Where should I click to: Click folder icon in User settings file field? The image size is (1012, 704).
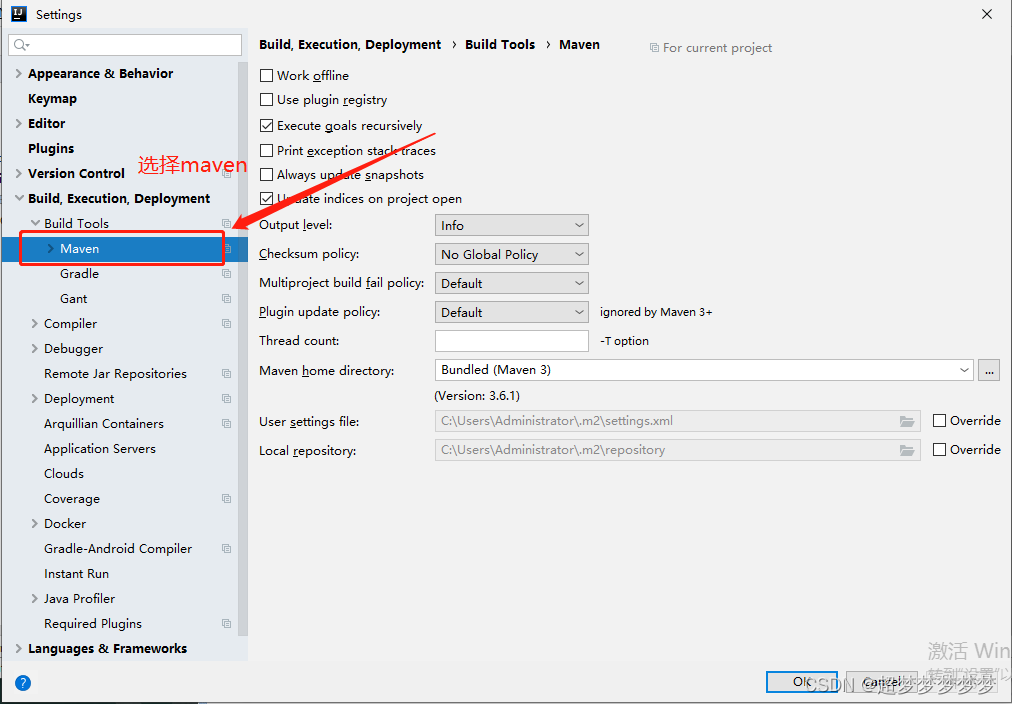pos(907,421)
